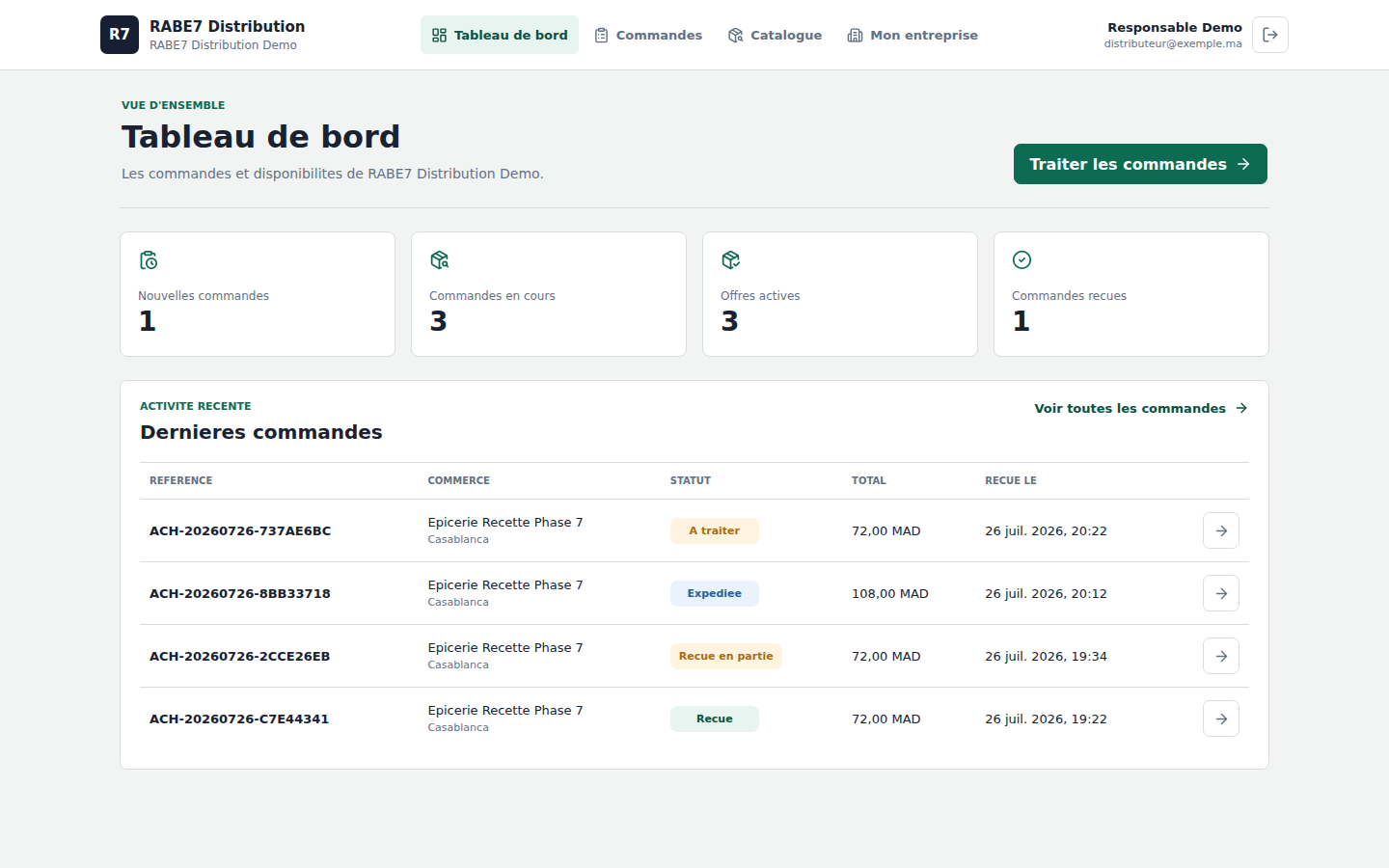Click the REFERENCE column header

[x=181, y=480]
